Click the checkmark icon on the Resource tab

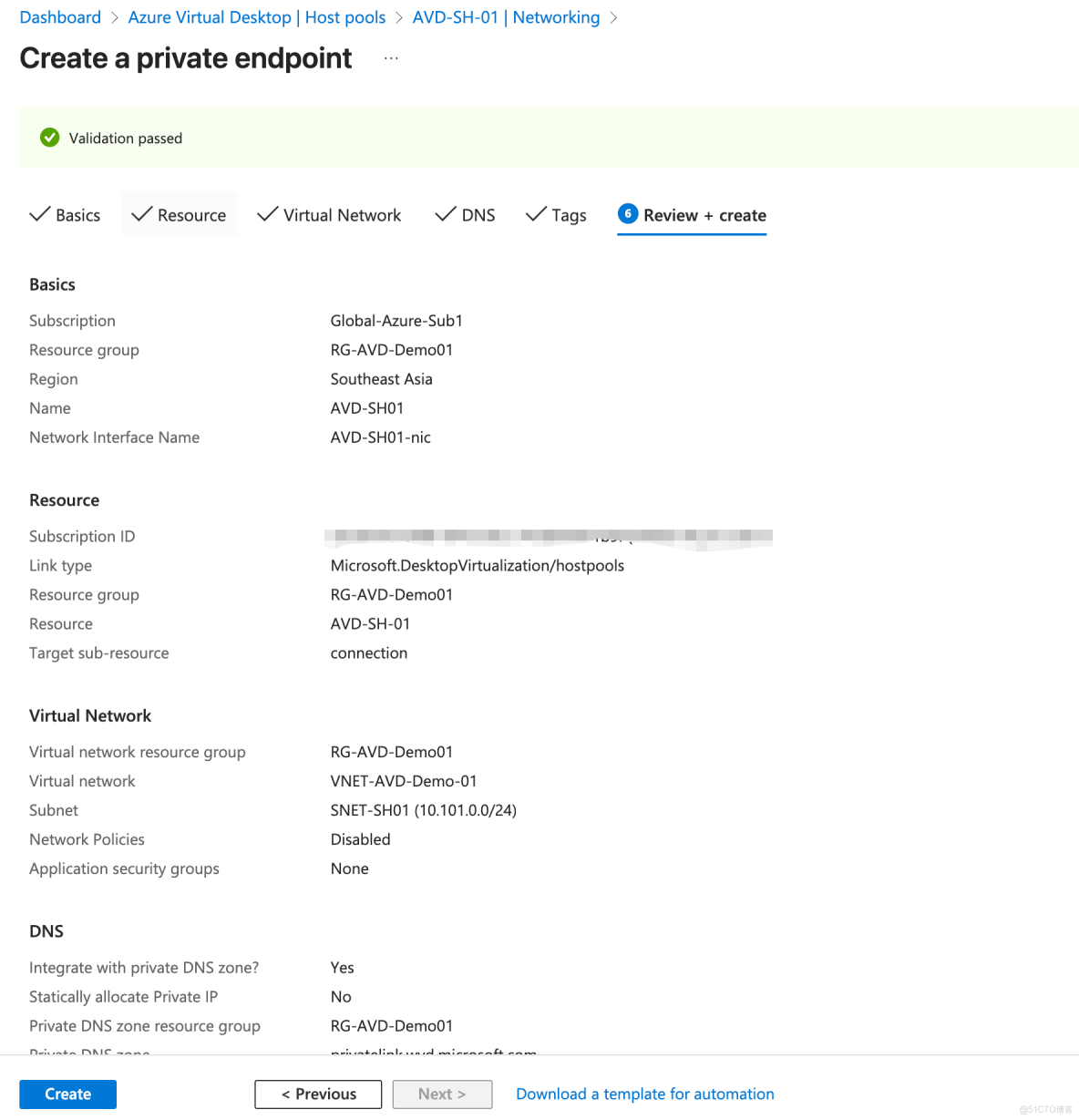point(141,214)
